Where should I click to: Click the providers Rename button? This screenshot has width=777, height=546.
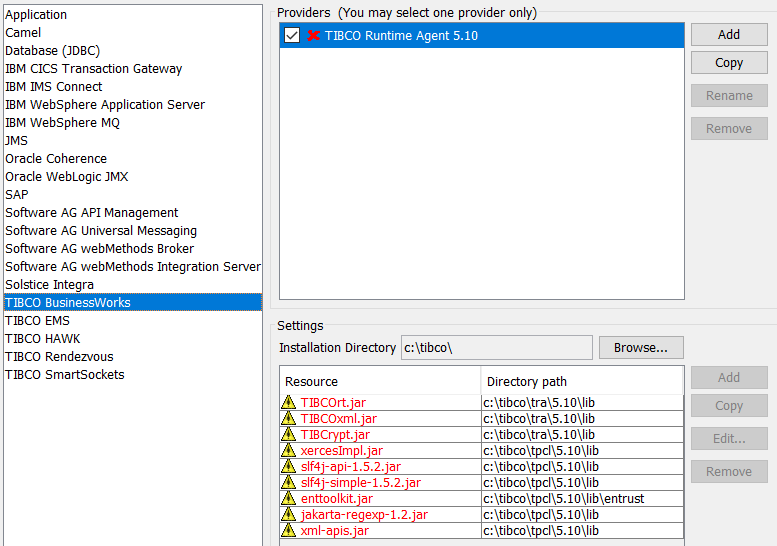729,96
